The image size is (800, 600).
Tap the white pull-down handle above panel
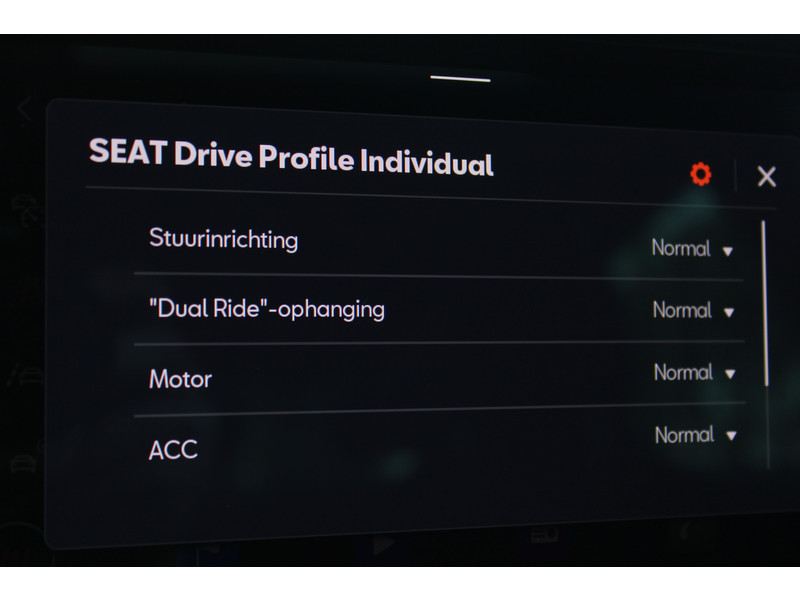tap(460, 79)
